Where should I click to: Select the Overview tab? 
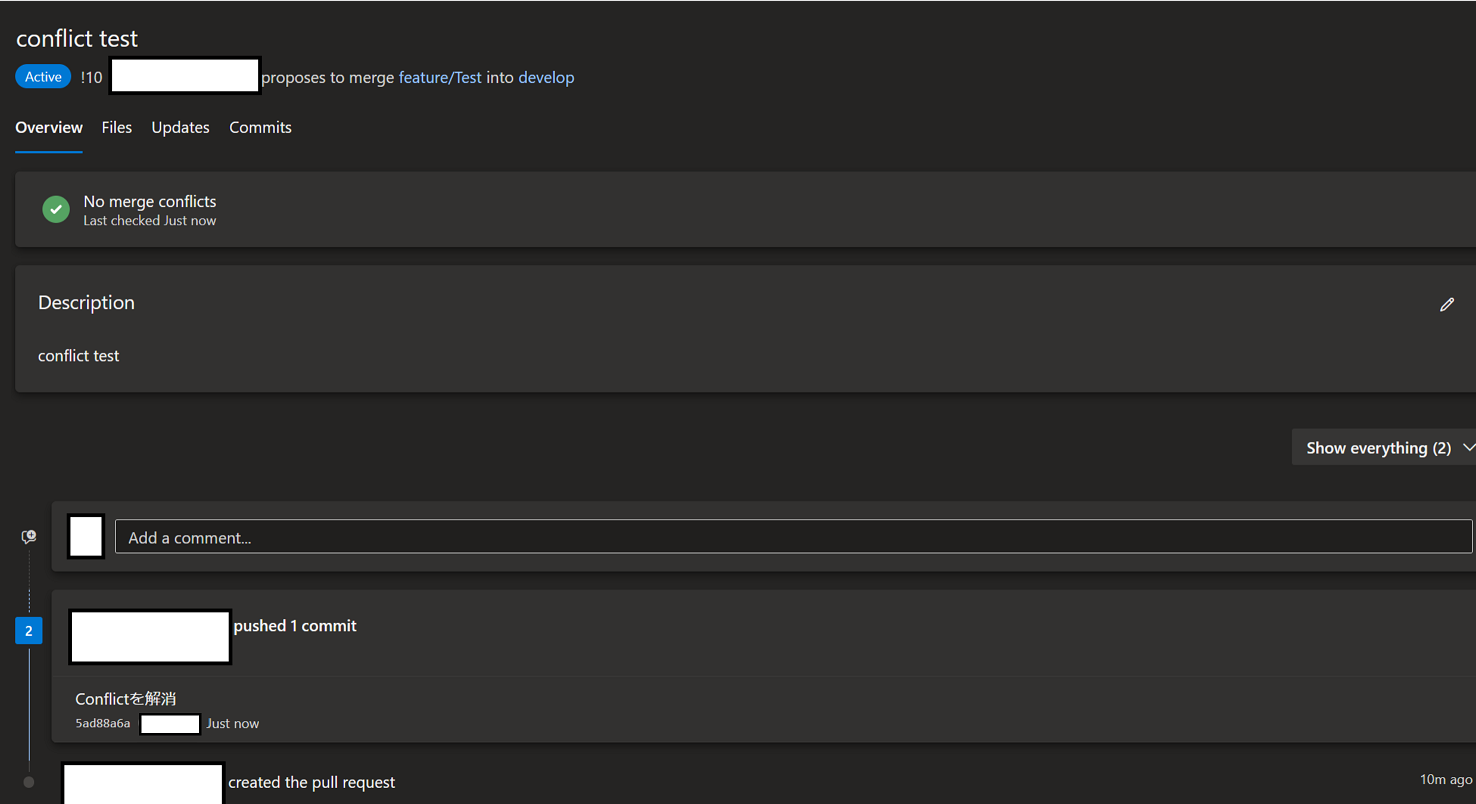[48, 127]
